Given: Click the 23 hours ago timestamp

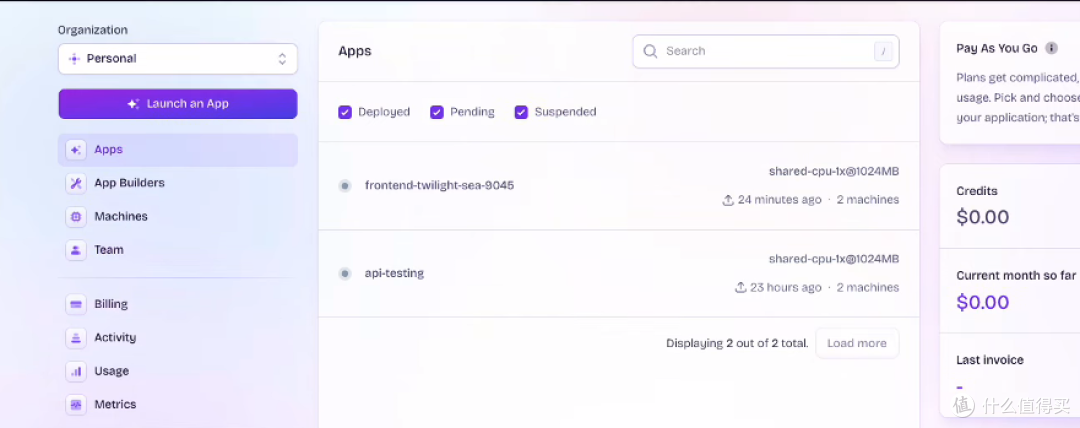Looking at the screenshot, I should [786, 287].
